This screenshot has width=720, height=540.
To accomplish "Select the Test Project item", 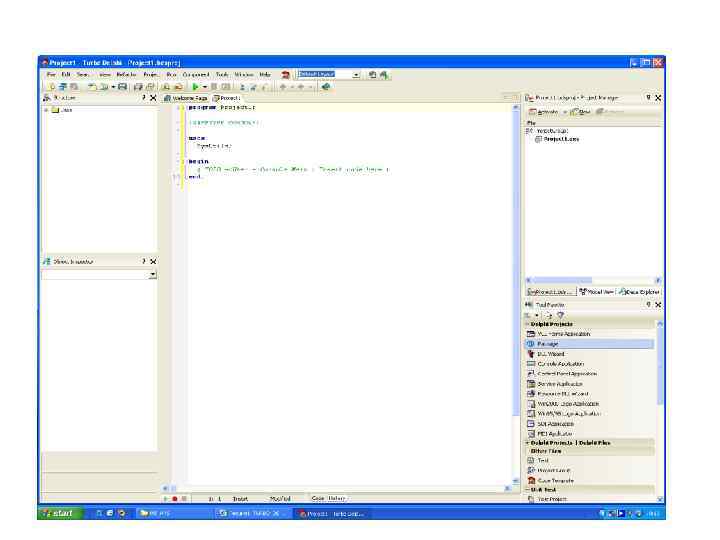I will 547,499.
